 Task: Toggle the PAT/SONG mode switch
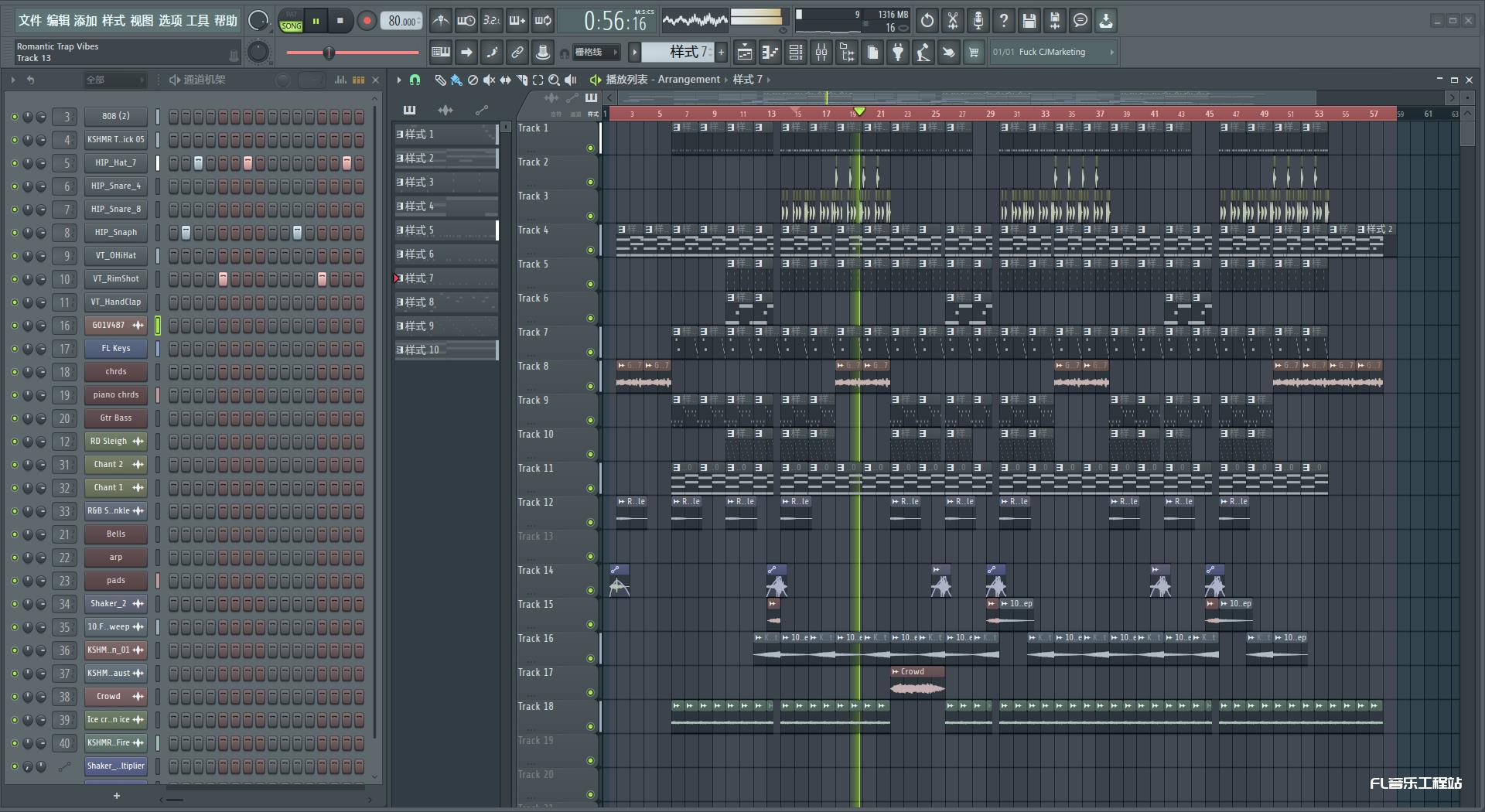(291, 21)
